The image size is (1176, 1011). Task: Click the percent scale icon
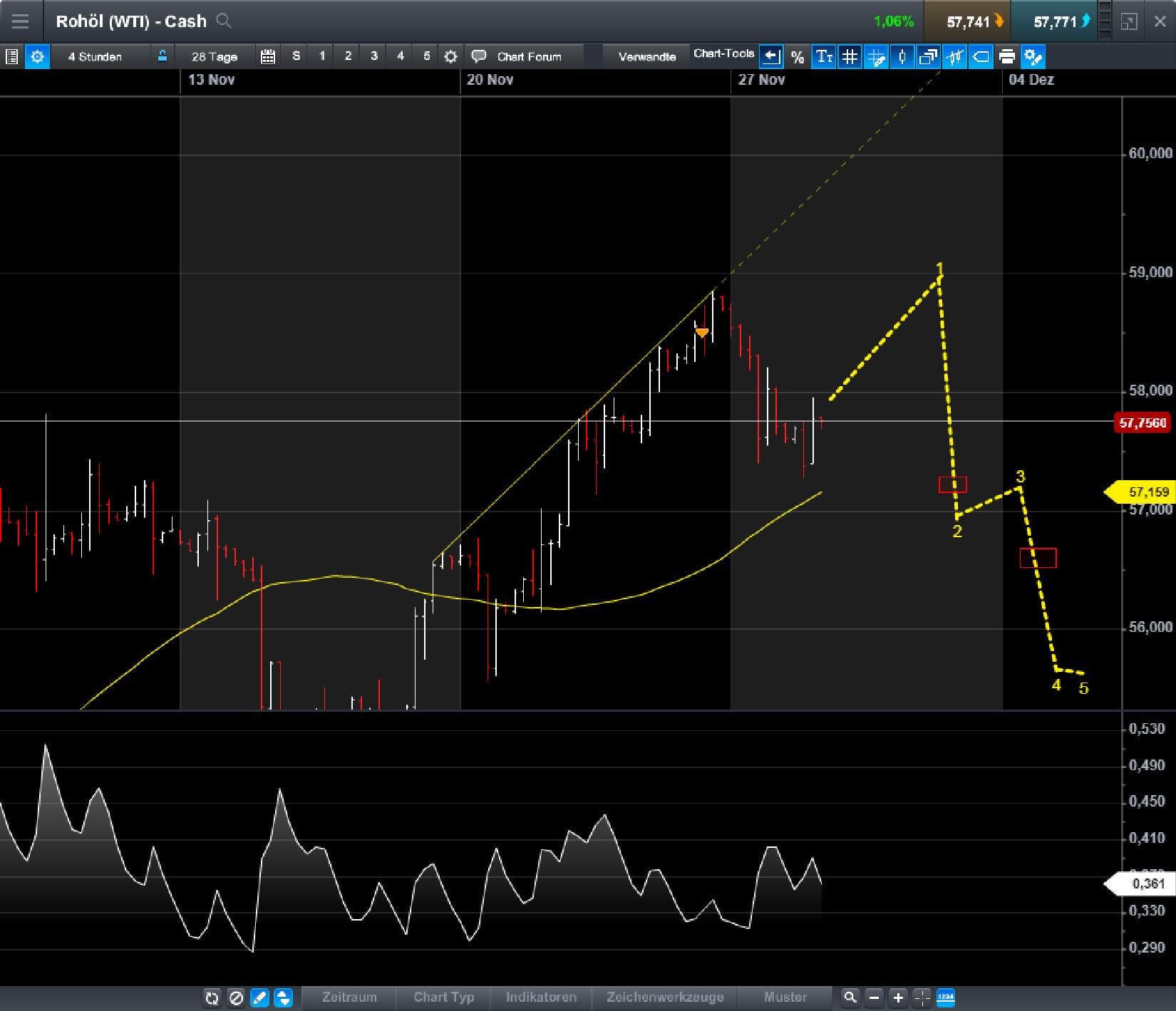[x=798, y=57]
